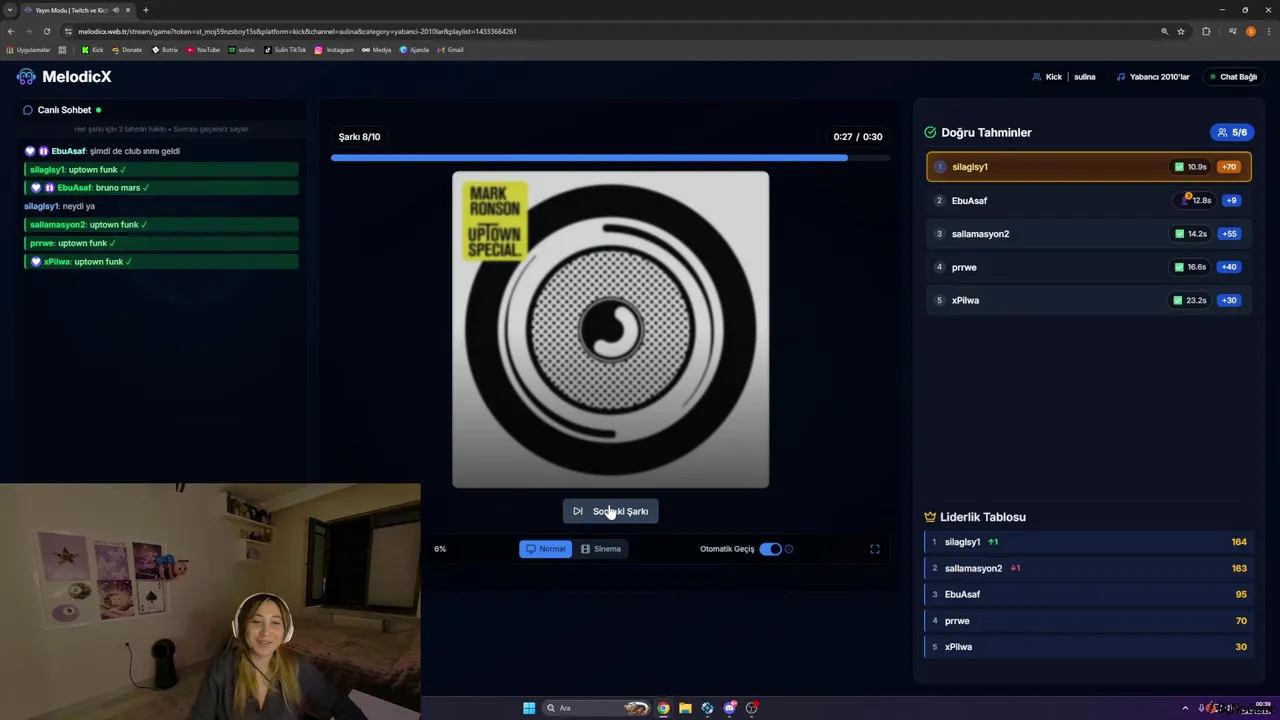Viewport: 1280px width, 720px height.
Task: Select EbuAsaf row in Doğru Tahminler
Action: point(1089,200)
